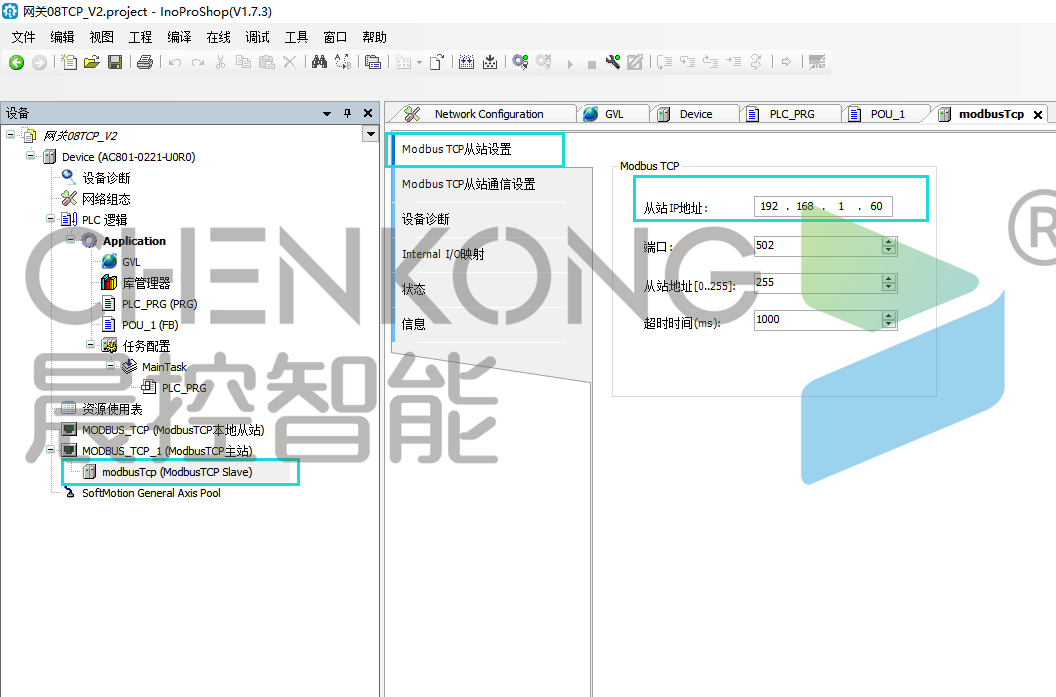Click the binoculars Find icon
Viewport: 1056px width, 697px height.
(x=319, y=62)
